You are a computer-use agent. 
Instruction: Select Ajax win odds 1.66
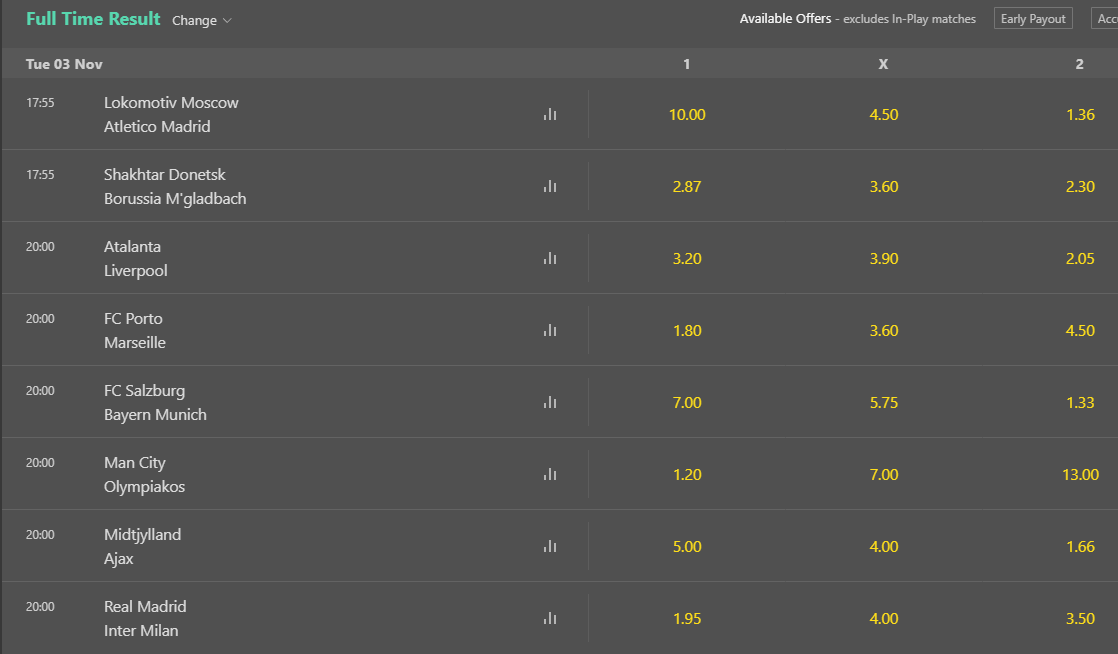pos(1080,546)
